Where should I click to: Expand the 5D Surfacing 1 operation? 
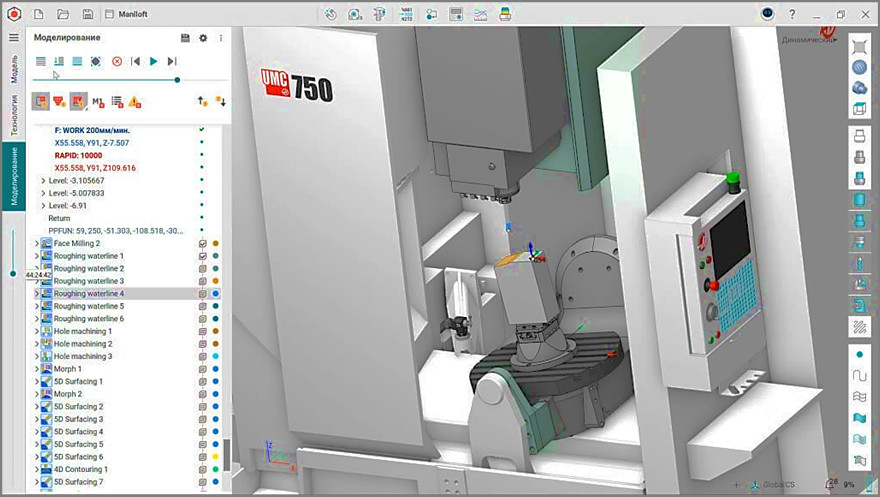tap(36, 381)
